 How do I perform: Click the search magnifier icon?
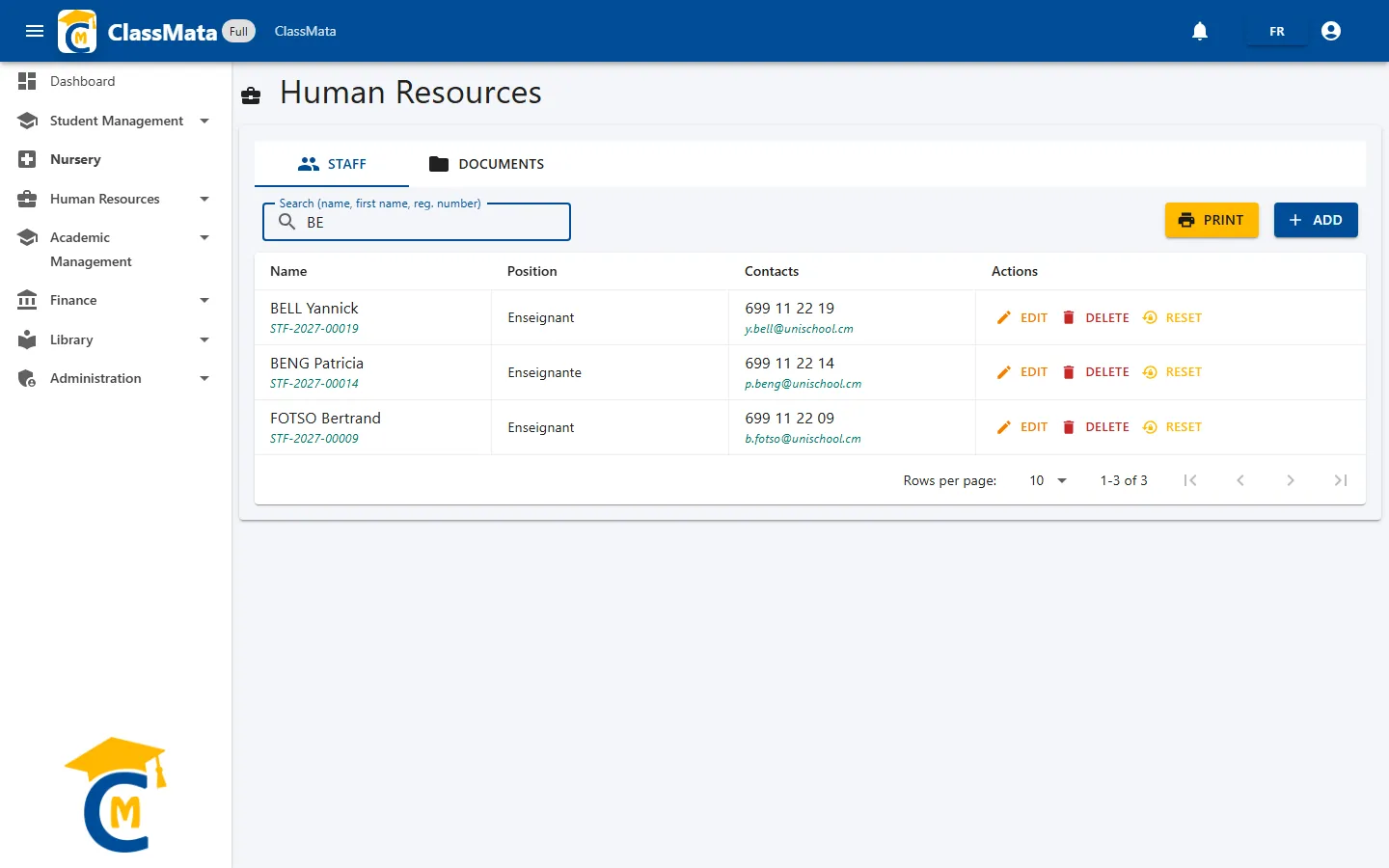[286, 222]
